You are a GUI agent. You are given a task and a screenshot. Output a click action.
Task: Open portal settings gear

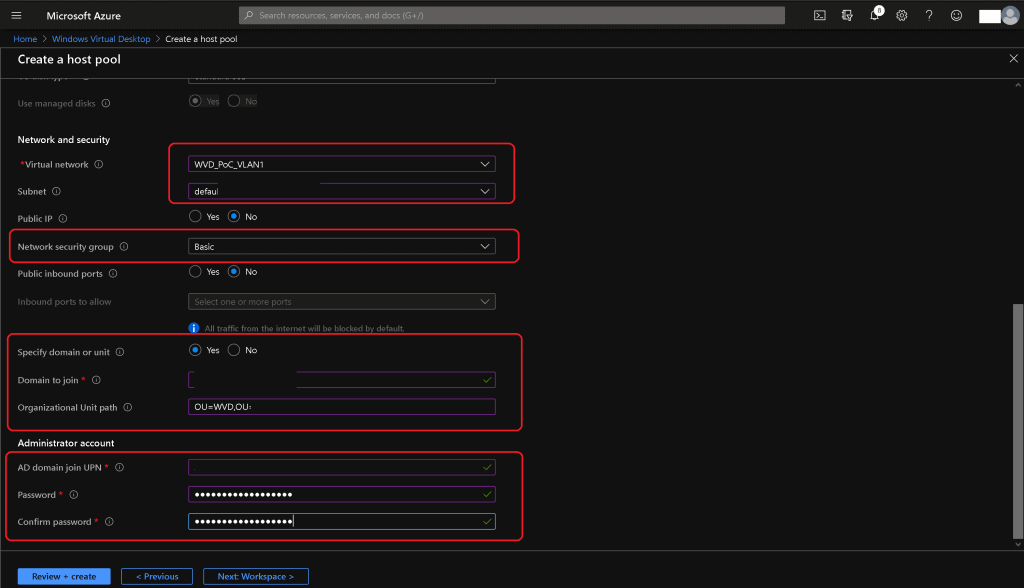[902, 16]
